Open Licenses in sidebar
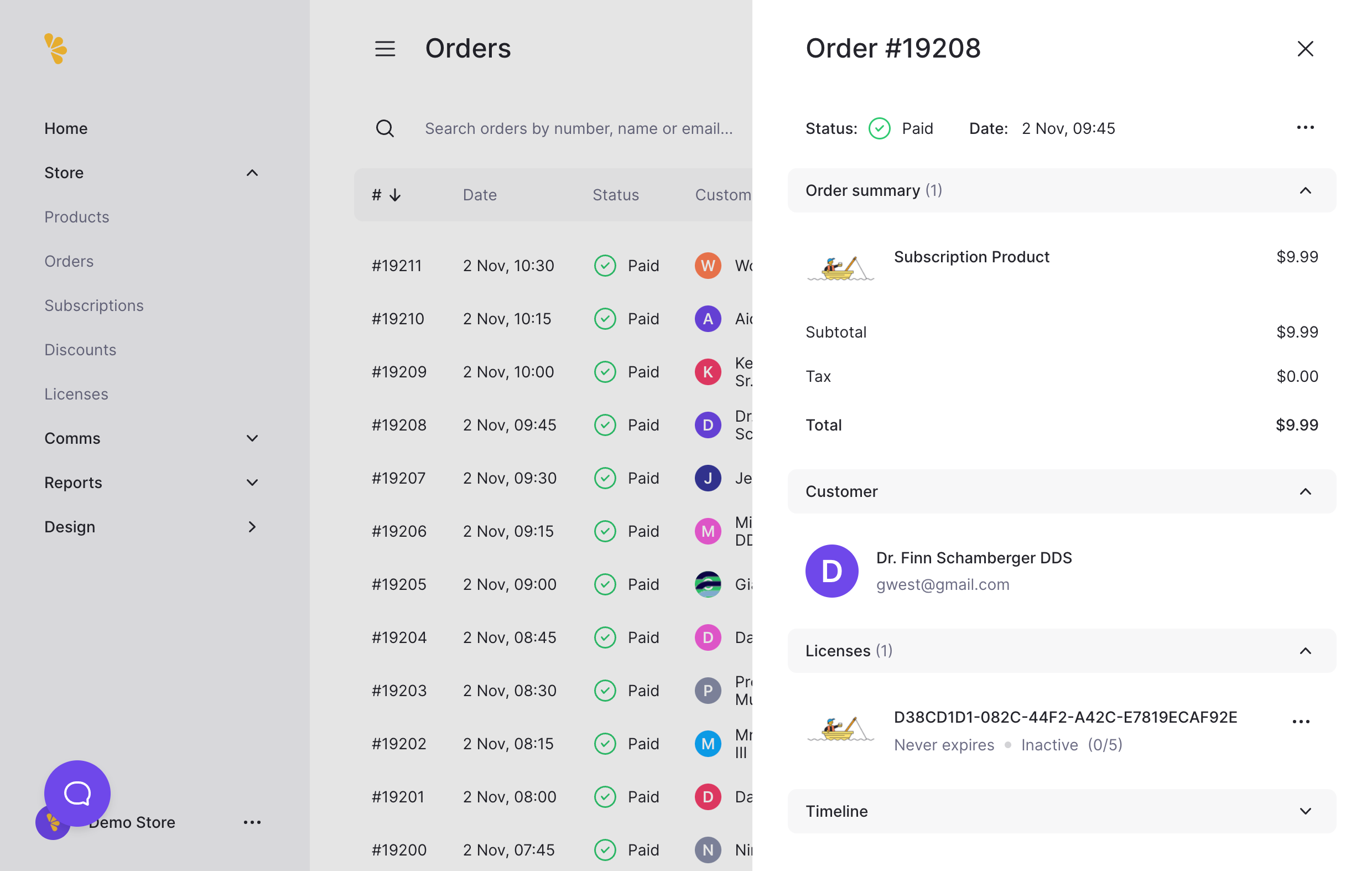Image resolution: width=1372 pixels, height=871 pixels. (76, 394)
